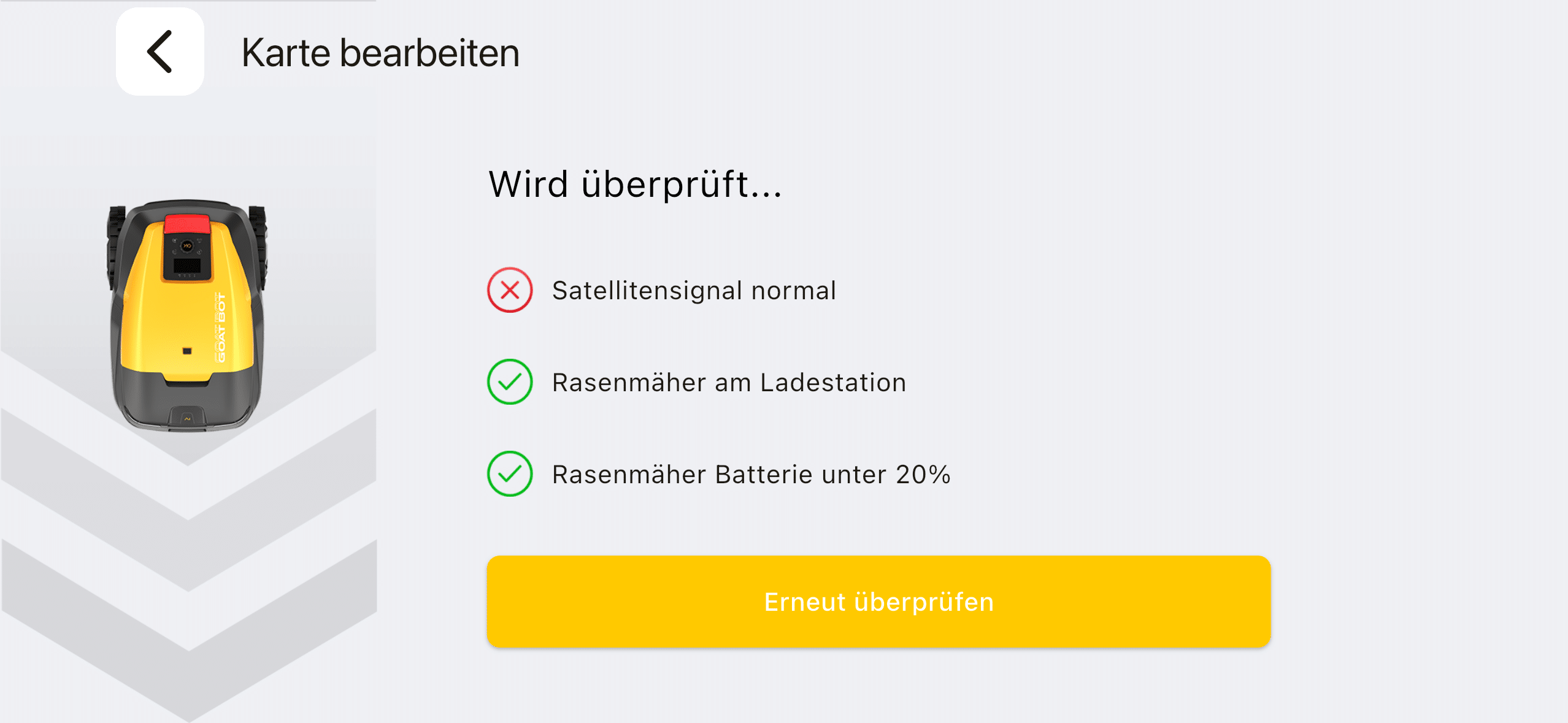Screen dimensions: 1568x723
Task: Tap the GOAT BOT mower image
Action: click(x=188, y=315)
